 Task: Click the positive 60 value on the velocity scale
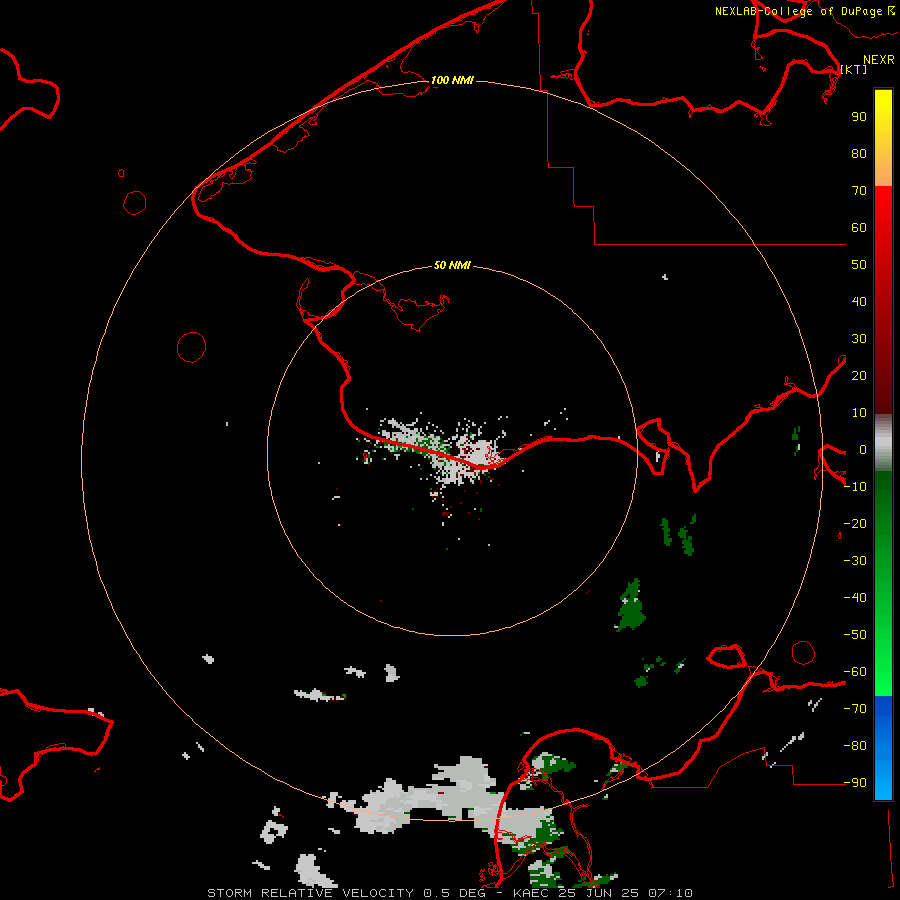859,228
